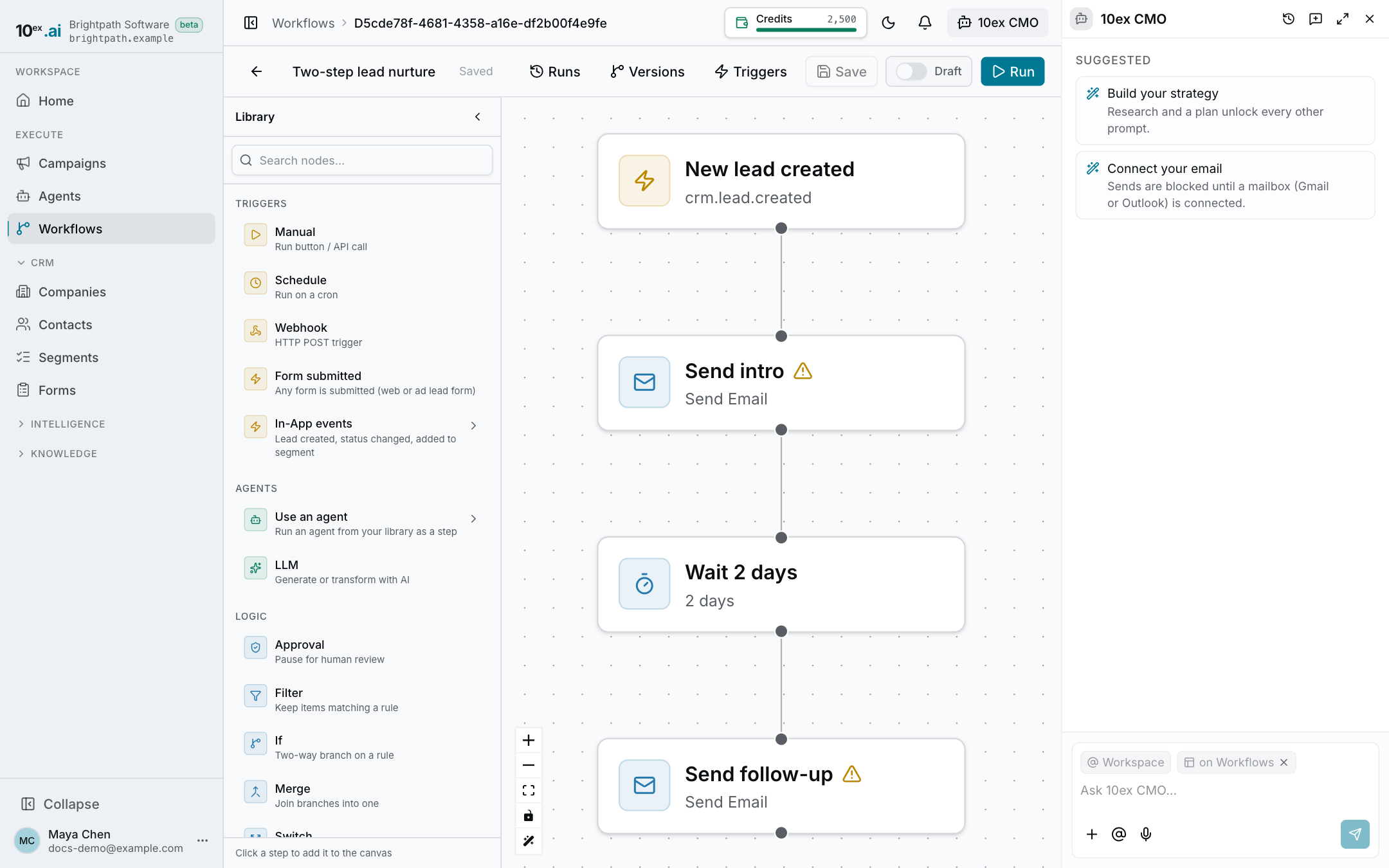Start a new chat in CMO panel

pos(1316,19)
